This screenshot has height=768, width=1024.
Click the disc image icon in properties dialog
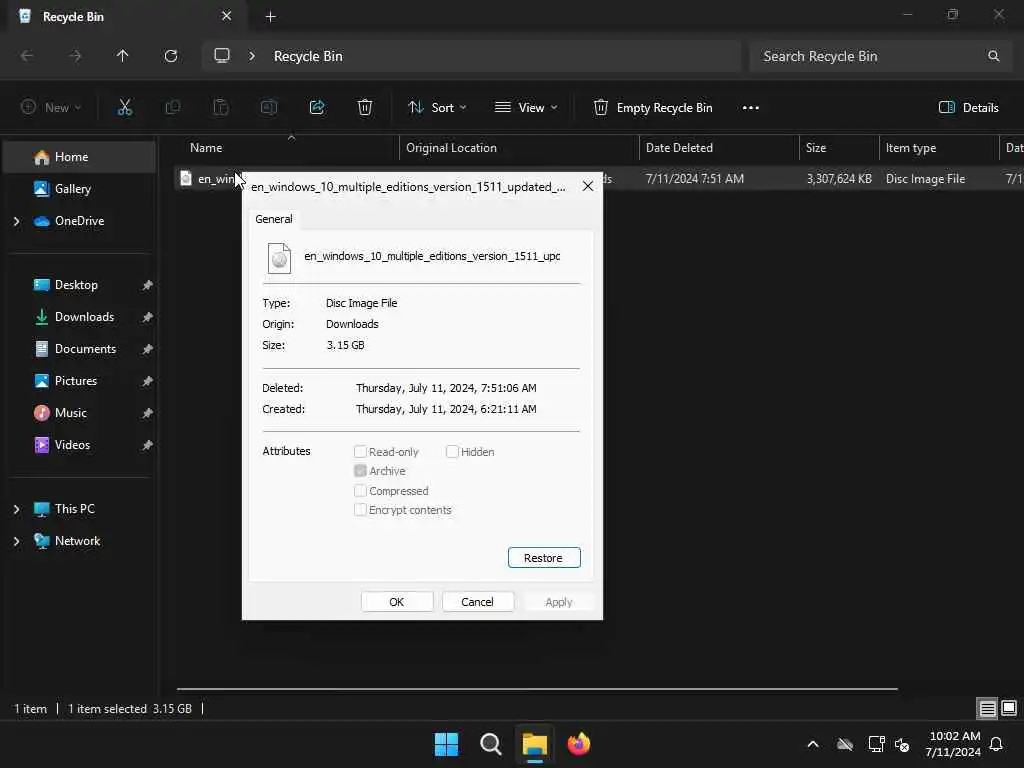coord(280,258)
